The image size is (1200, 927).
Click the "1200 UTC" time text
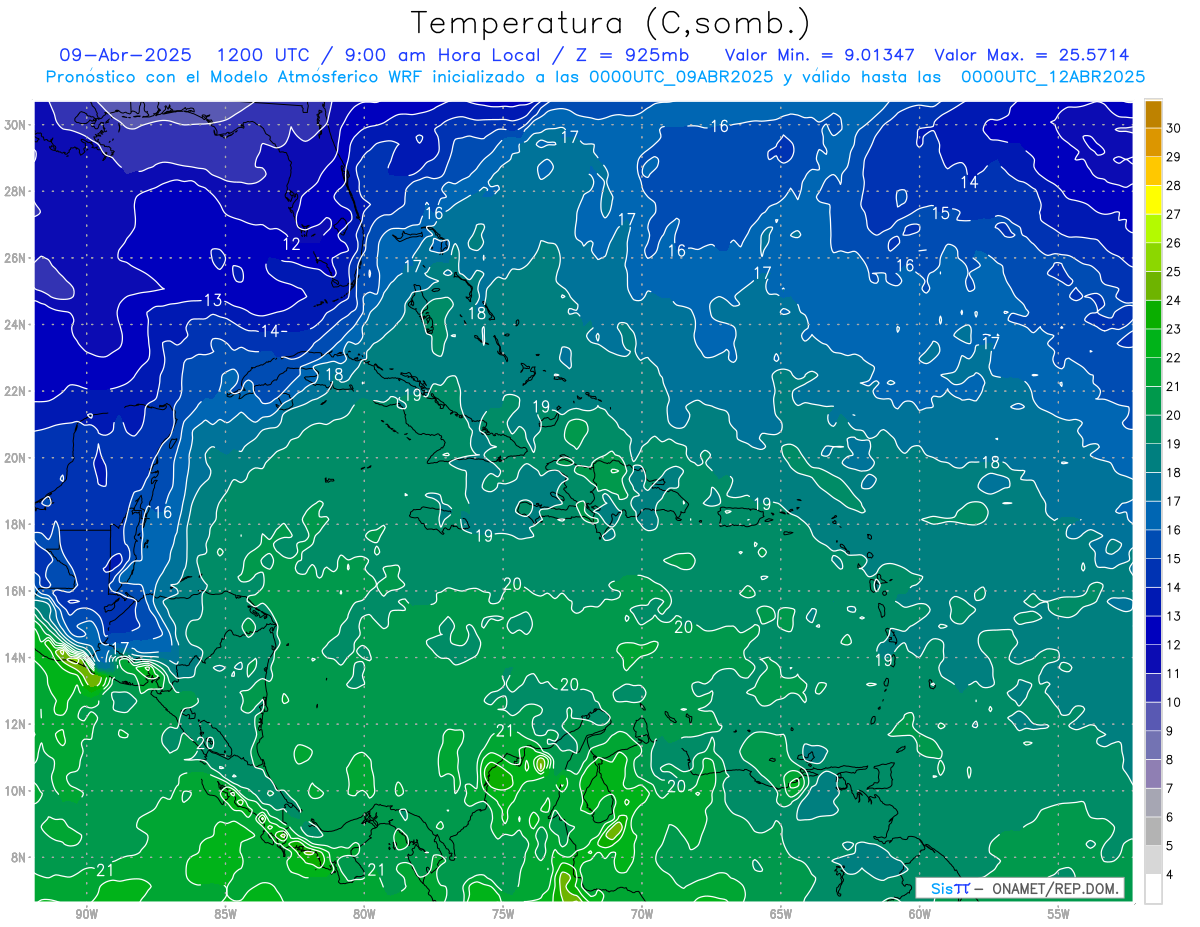[265, 55]
